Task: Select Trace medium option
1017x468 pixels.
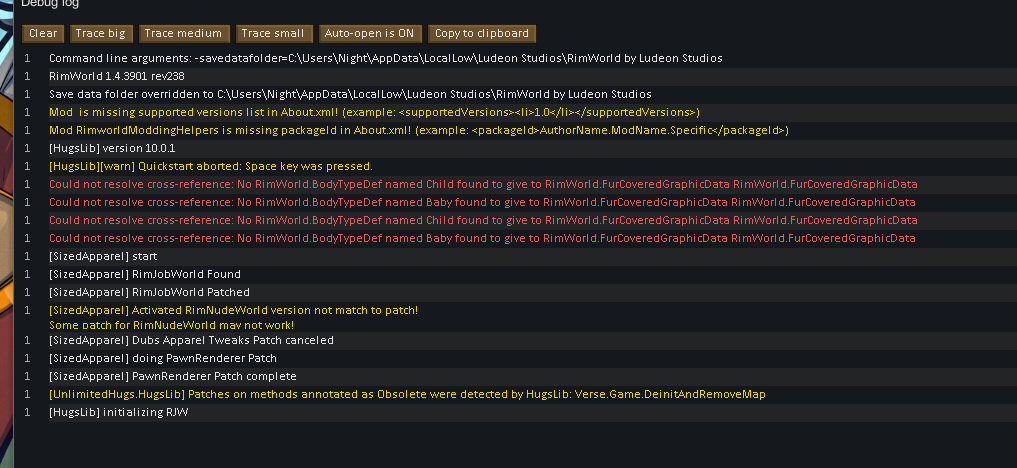Action: (x=184, y=34)
